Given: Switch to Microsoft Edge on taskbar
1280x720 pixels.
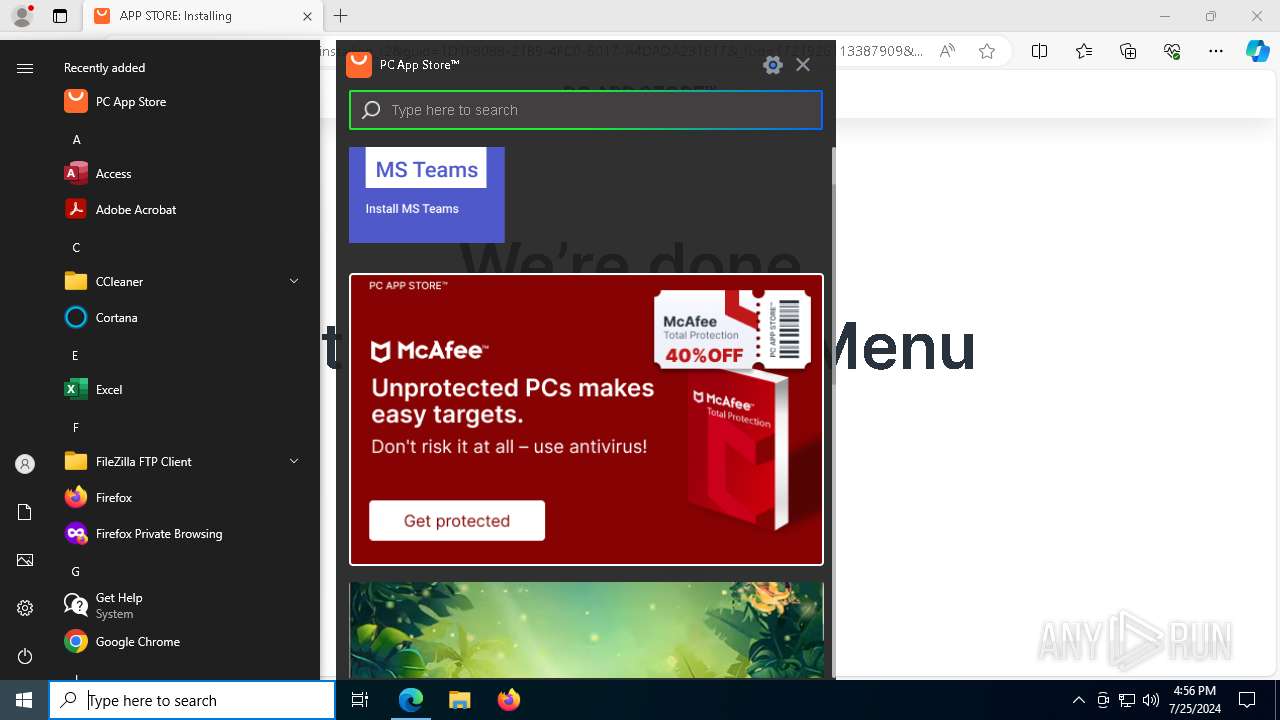Looking at the screenshot, I should (x=411, y=700).
